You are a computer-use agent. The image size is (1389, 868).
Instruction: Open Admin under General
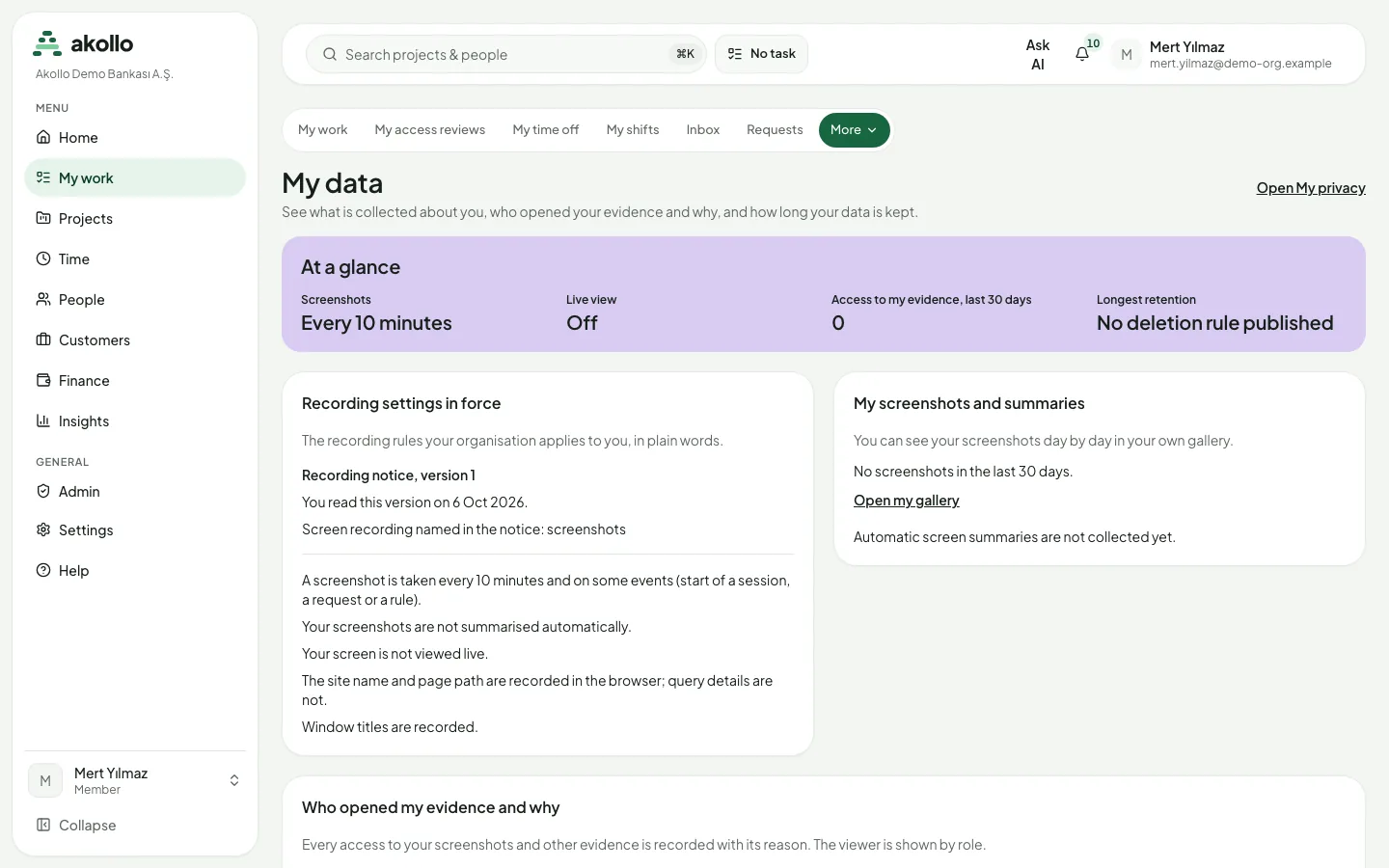point(135,492)
